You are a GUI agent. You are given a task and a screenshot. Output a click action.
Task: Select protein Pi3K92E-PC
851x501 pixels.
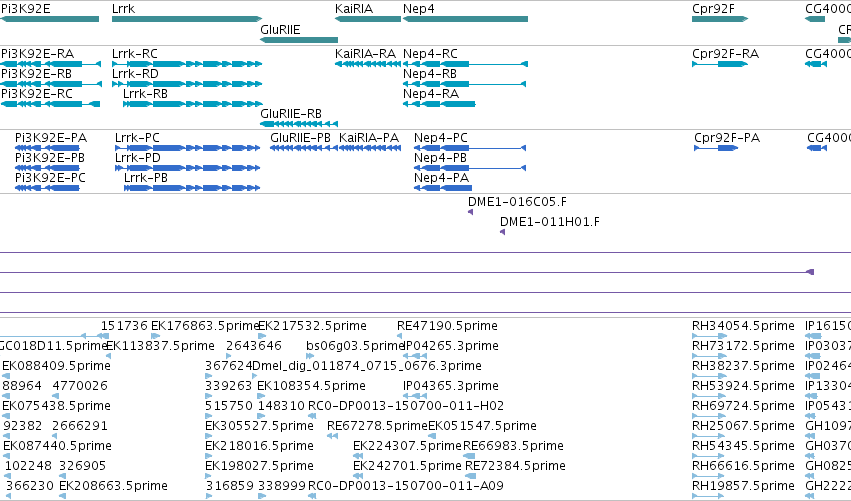[47, 188]
